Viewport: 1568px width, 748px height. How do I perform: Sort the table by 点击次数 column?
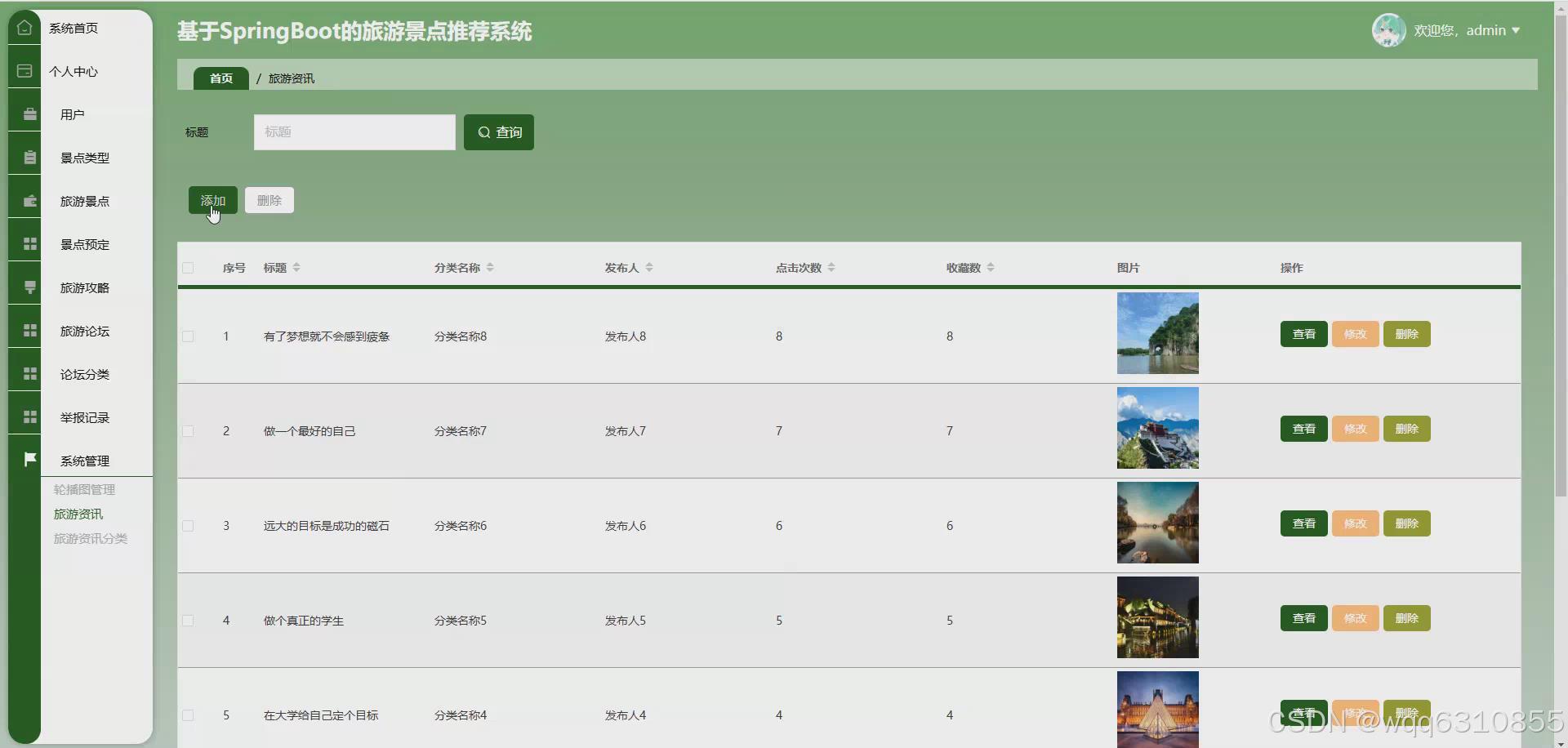831,267
